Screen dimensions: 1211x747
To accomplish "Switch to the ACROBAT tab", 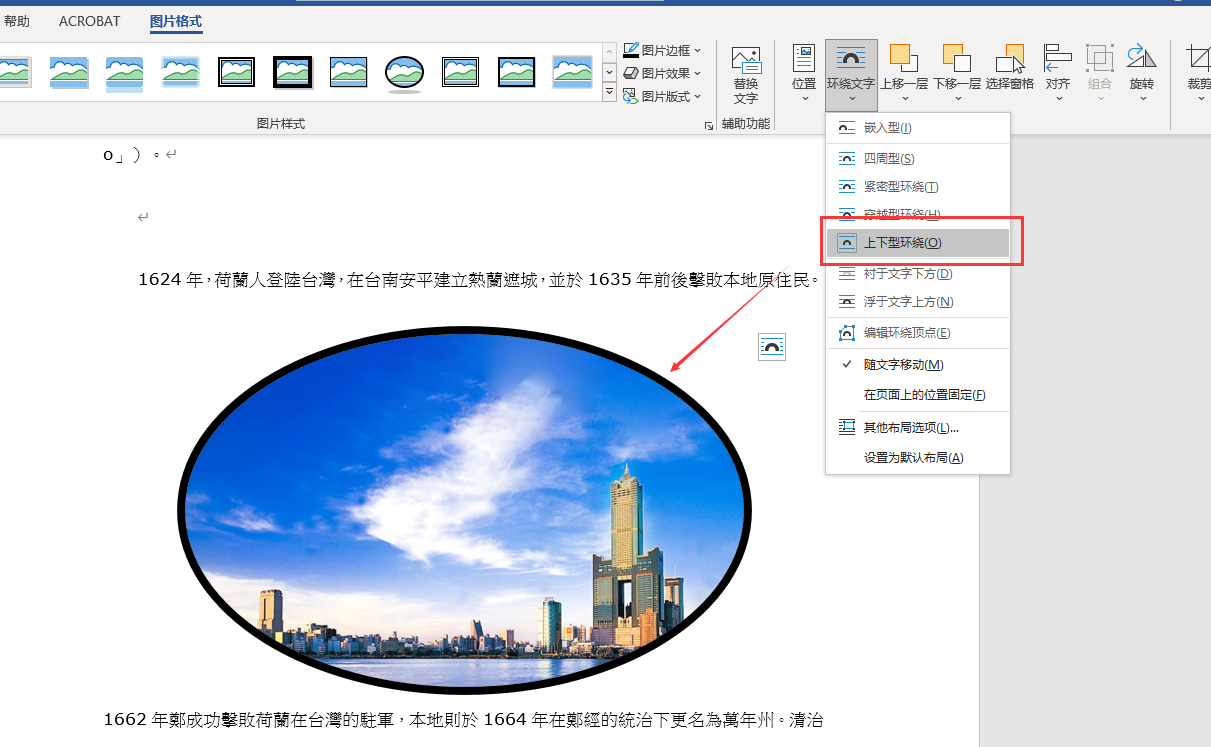I will [89, 20].
